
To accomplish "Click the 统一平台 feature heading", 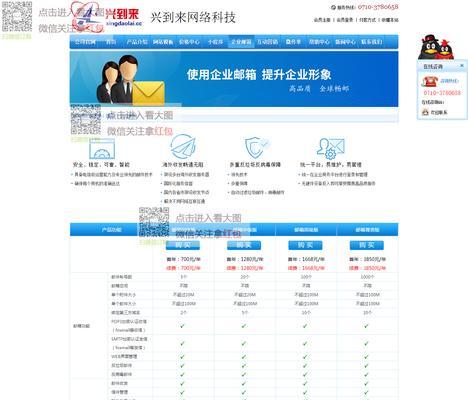I will (x=331, y=165).
